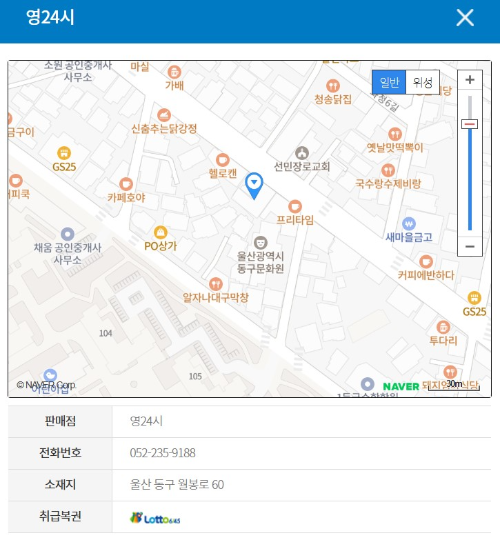The image size is (500, 535).
Task: Switch map to 일반 view
Action: [x=389, y=82]
